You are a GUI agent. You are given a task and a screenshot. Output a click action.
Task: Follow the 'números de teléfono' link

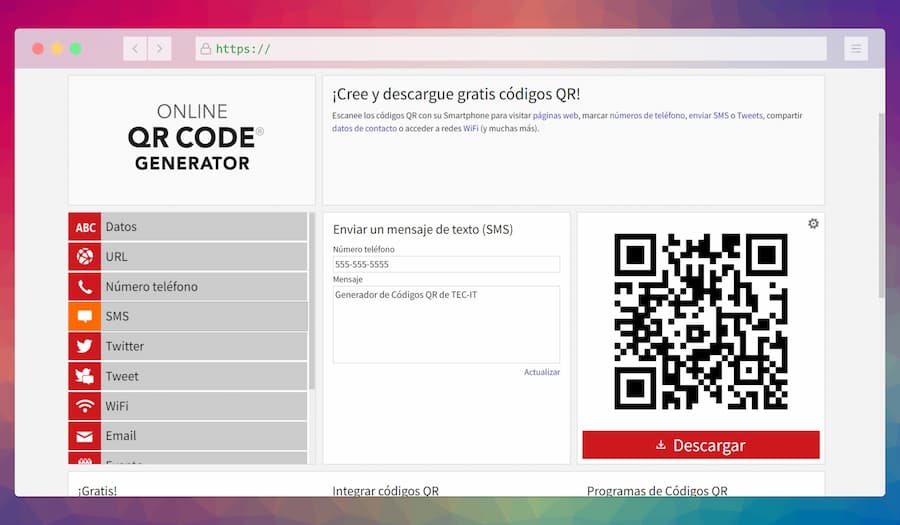click(647, 115)
